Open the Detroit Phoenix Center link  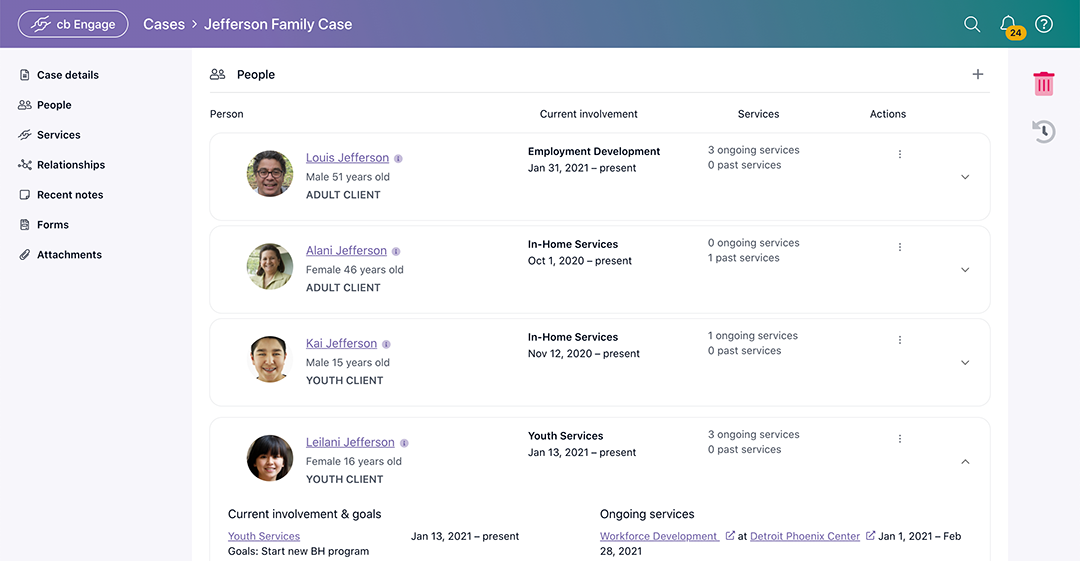[x=805, y=536]
